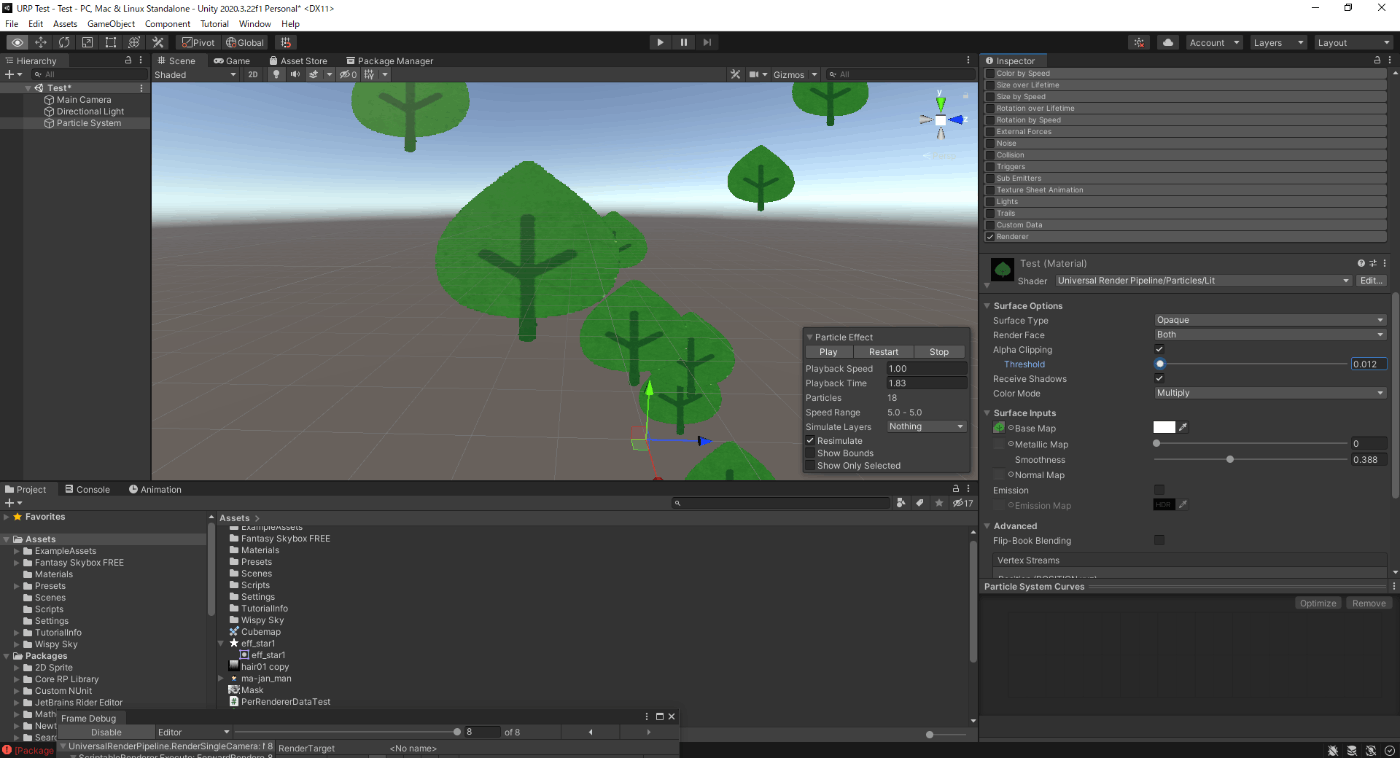Restart the particle effect

coord(884,352)
